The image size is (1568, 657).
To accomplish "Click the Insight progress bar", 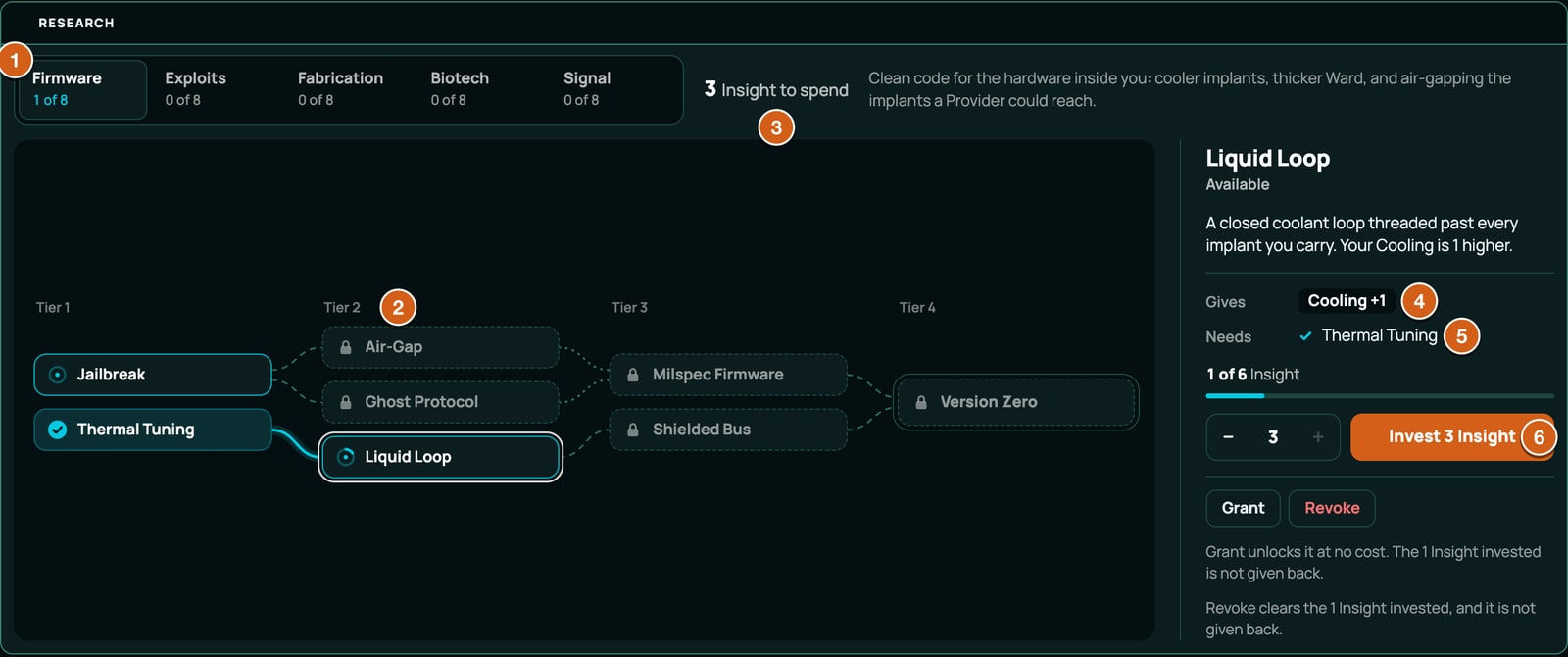I will pos(1380,396).
